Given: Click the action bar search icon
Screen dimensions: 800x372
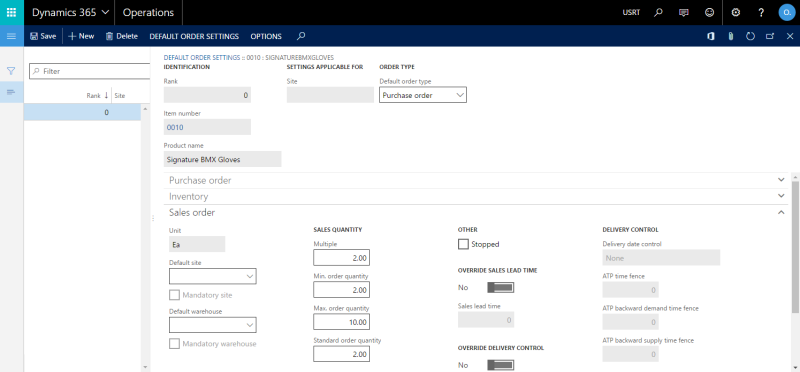Looking at the screenshot, I should (x=301, y=36).
